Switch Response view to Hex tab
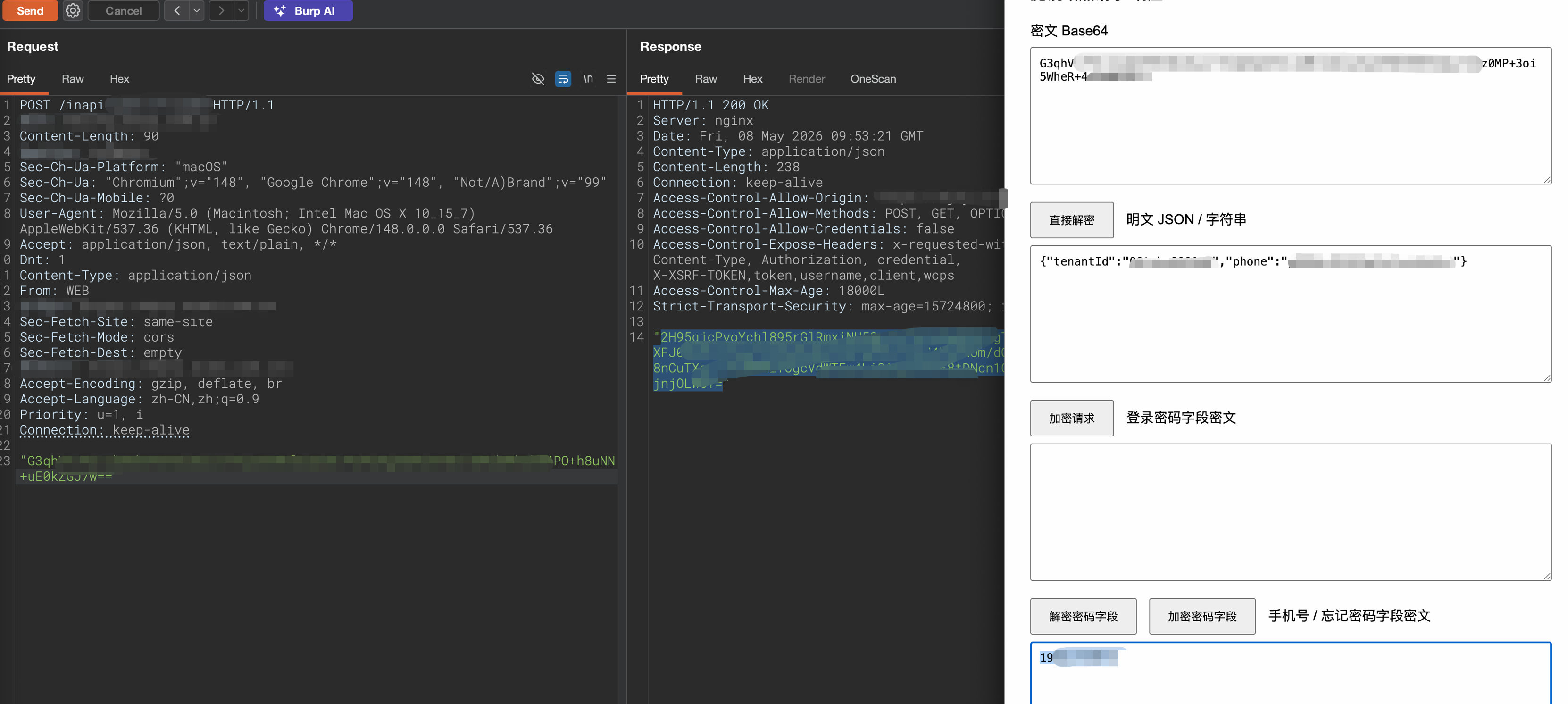Viewport: 1568px width, 704px height. [753, 79]
